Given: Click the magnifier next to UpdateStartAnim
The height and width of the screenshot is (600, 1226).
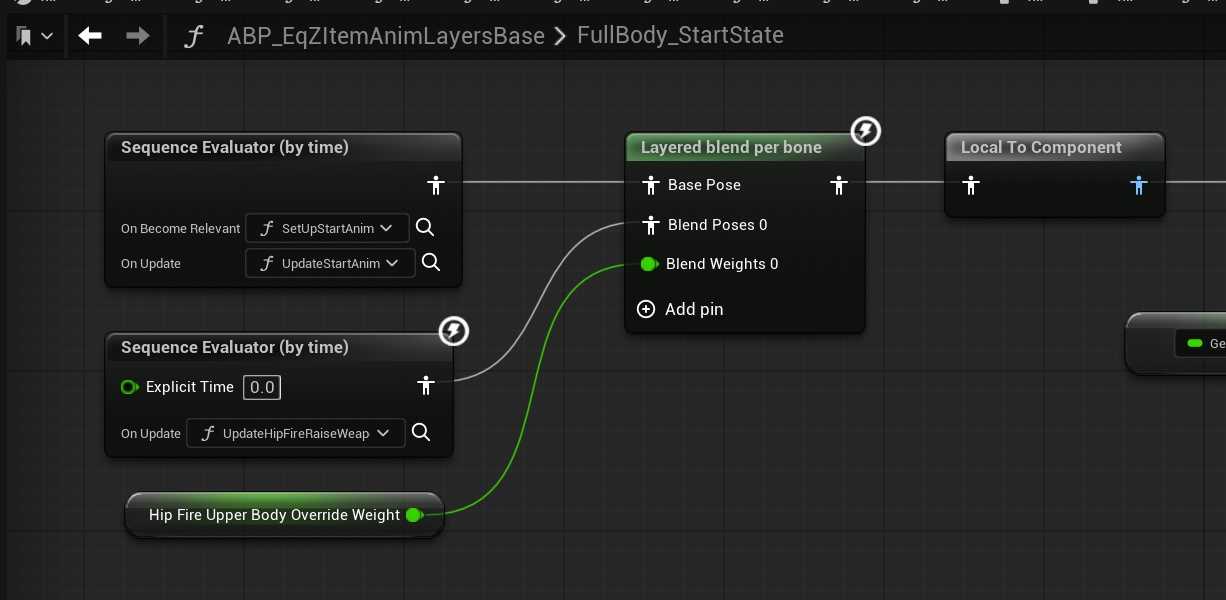Looking at the screenshot, I should coord(431,263).
